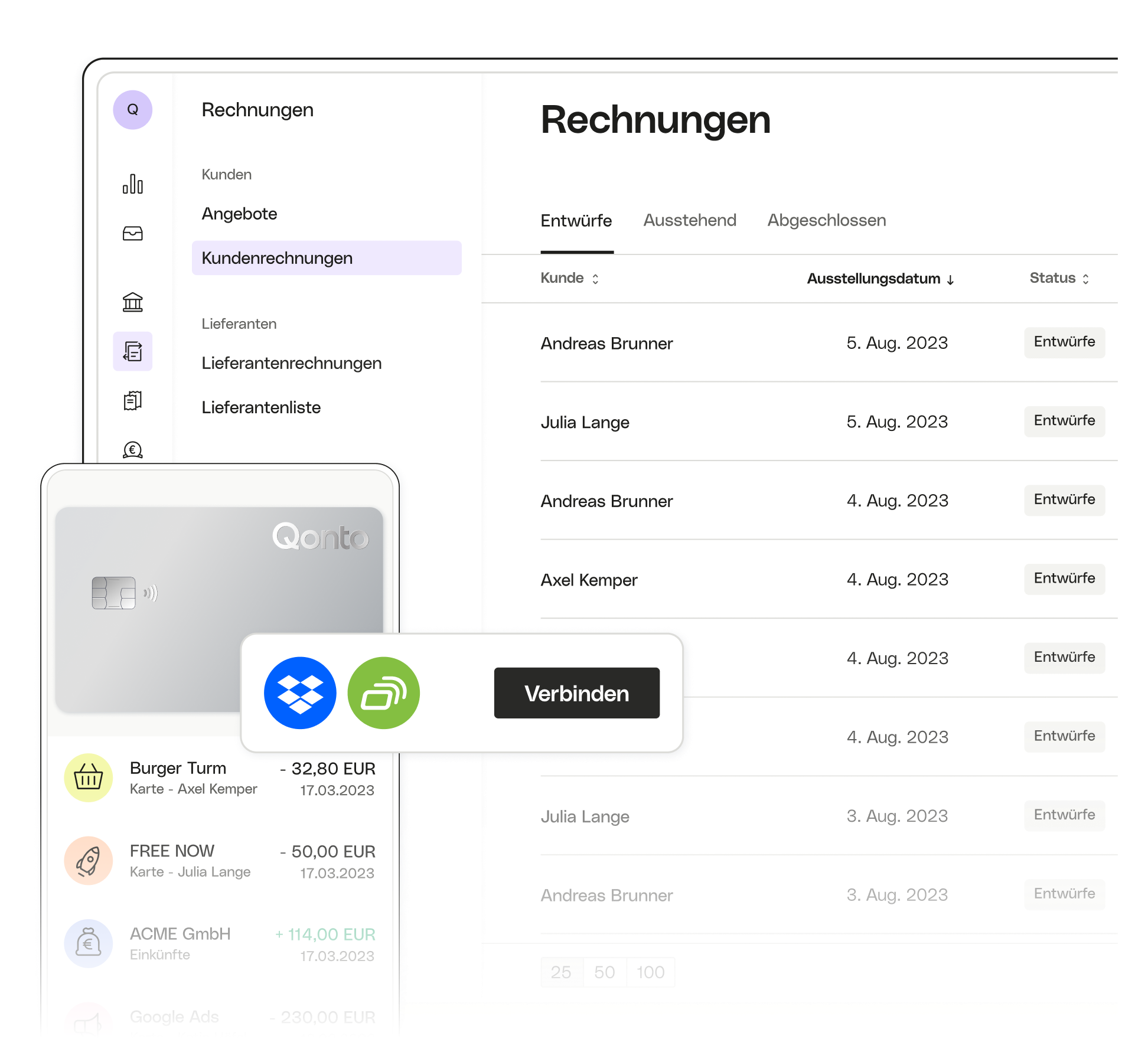The image size is (1148, 1039).
Task: Switch to the Ausstehend tab
Action: tap(690, 221)
